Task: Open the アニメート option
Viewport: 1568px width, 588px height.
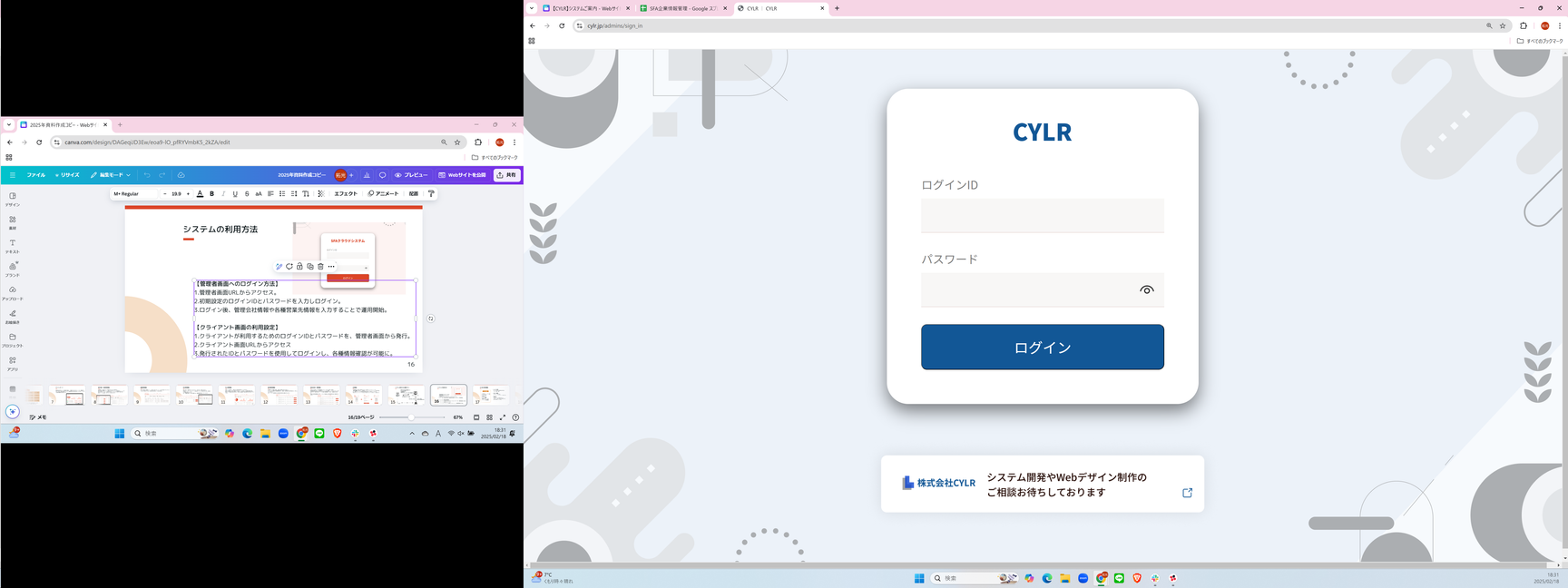Action: tap(383, 193)
